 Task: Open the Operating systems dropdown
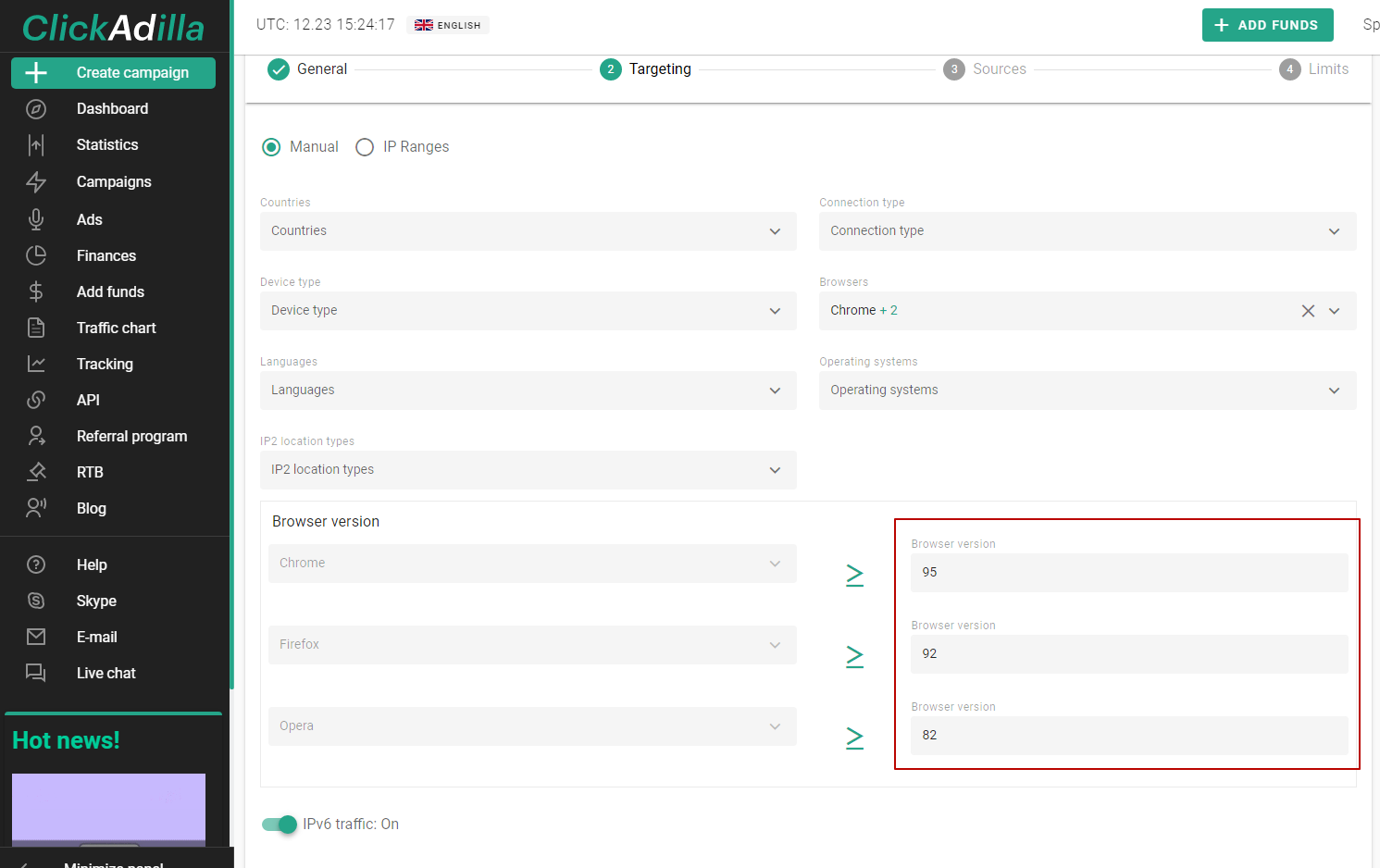1087,391
